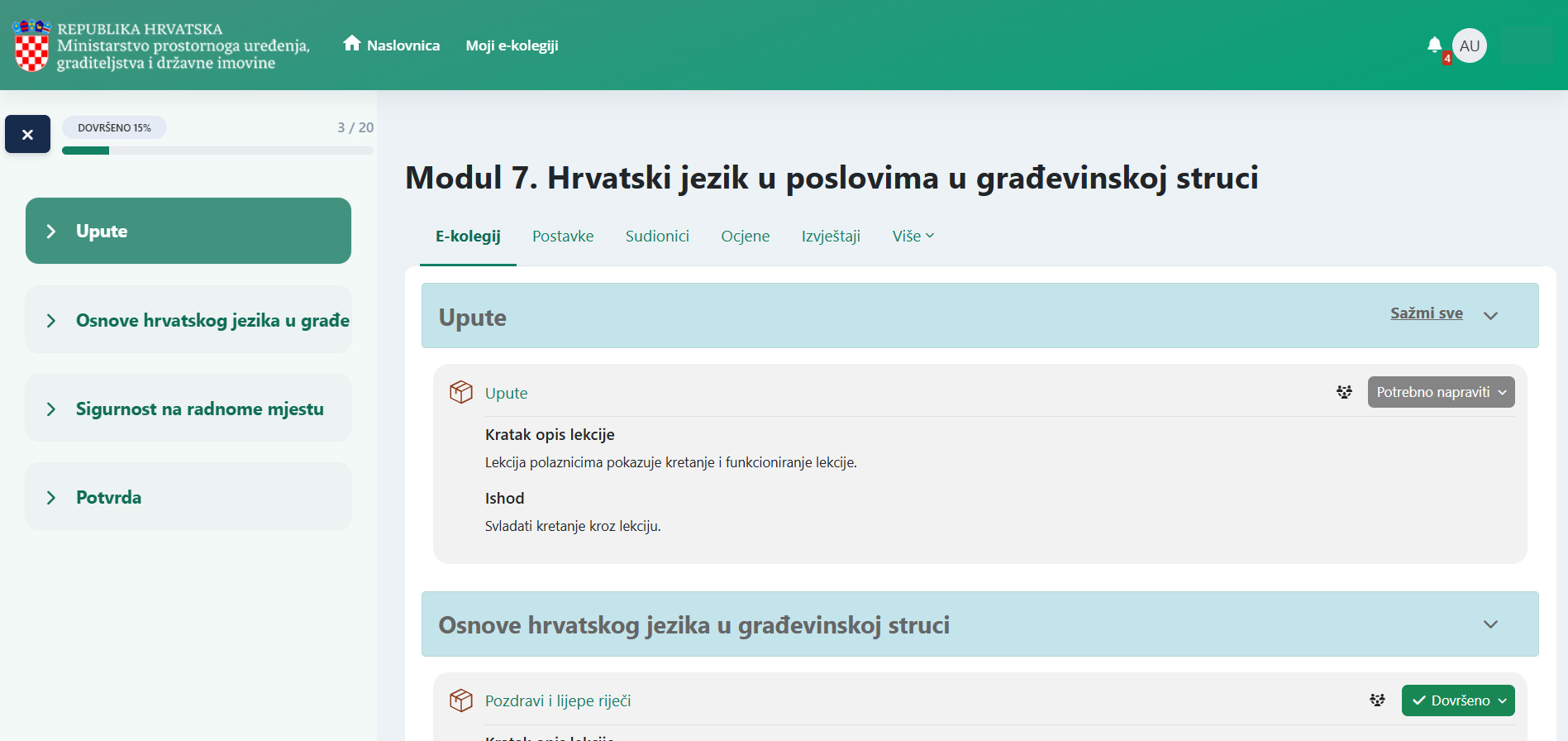Open the Potrebno napraviti completion dropdown
Viewport: 1568px width, 741px height.
coord(1441,392)
